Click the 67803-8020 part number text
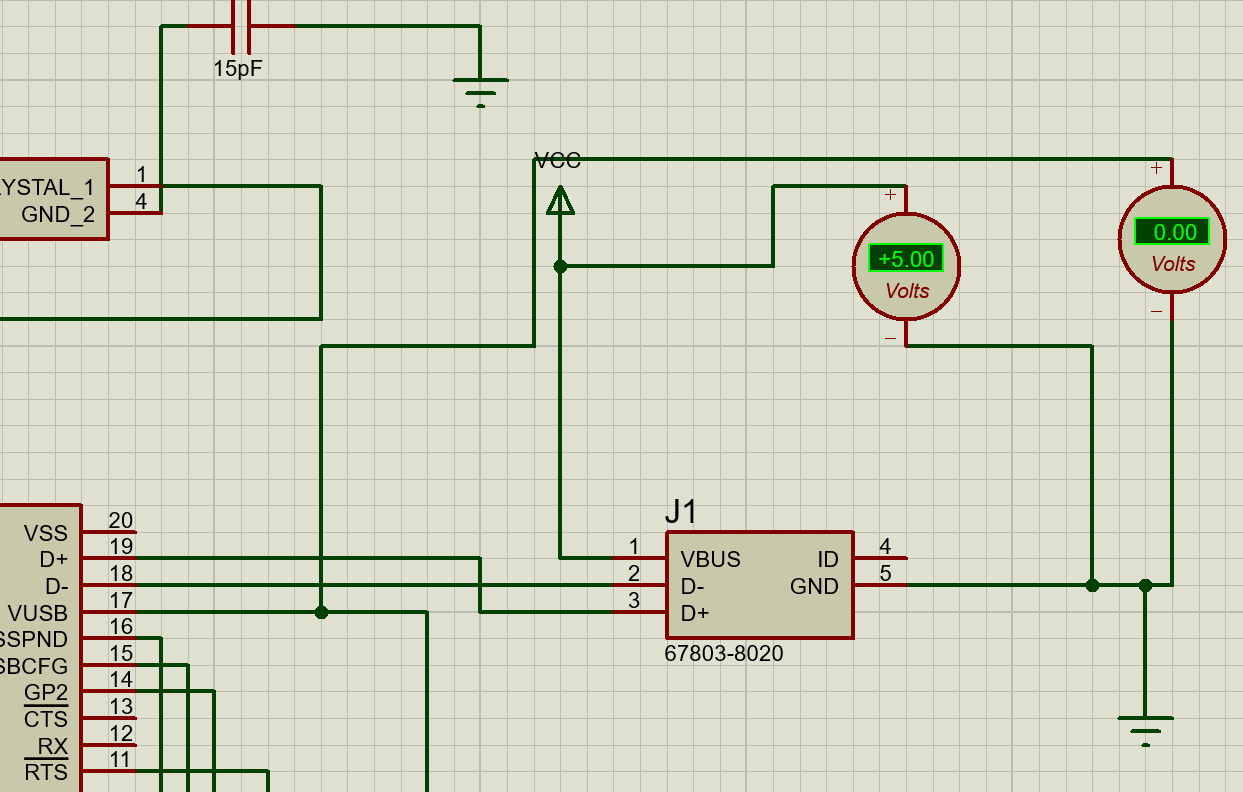Viewport: 1243px width, 792px height. click(x=724, y=653)
